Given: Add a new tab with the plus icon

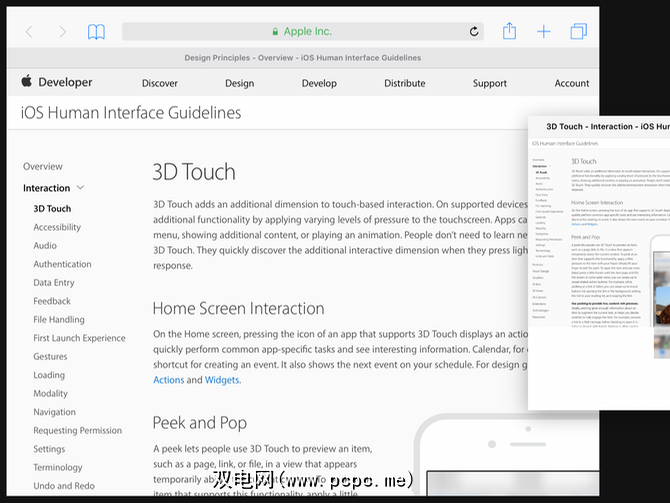Looking at the screenshot, I should coord(544,31).
